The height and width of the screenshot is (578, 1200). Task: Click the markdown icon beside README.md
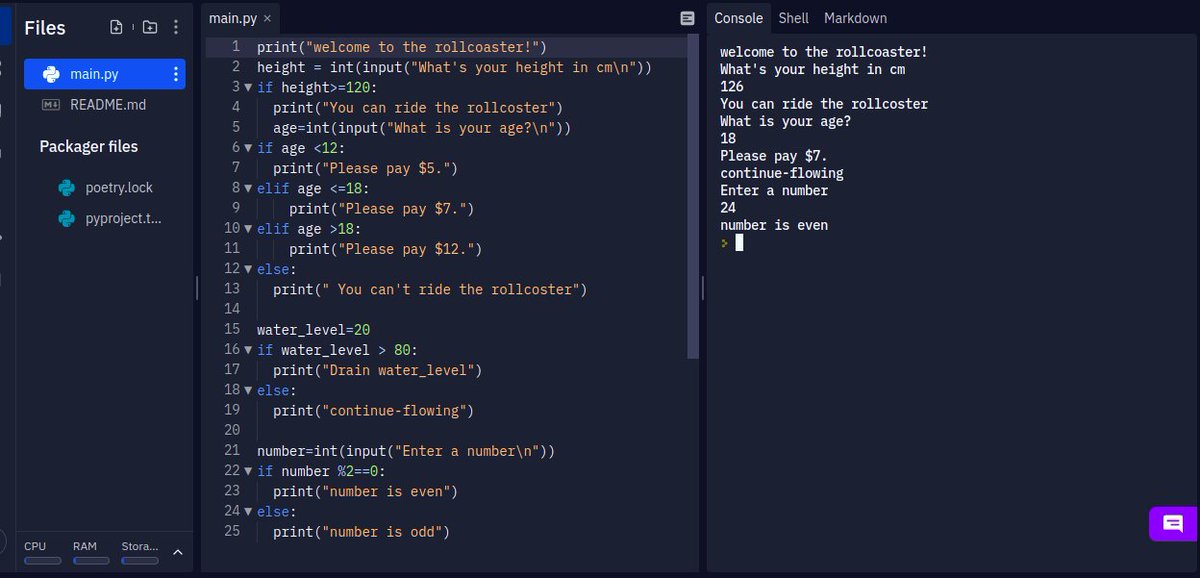point(51,105)
